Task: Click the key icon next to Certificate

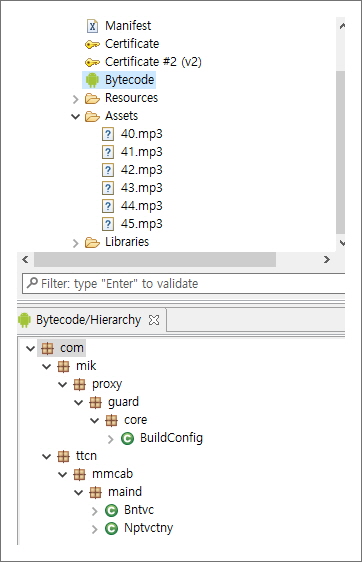Action: pos(92,44)
